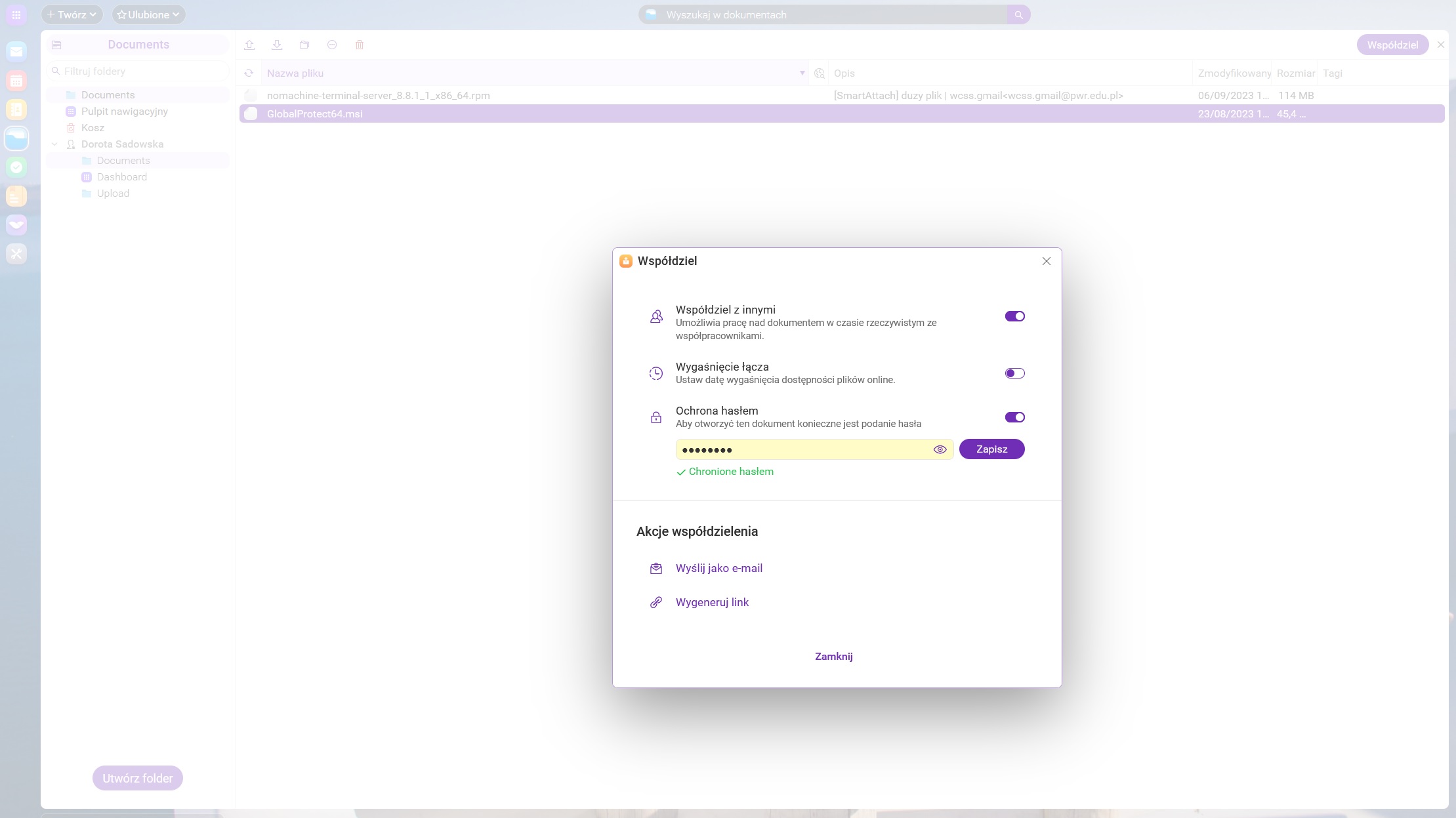The image size is (1456, 818).
Task: Click the refresh icon beside Nazwa pliku
Action: click(249, 73)
